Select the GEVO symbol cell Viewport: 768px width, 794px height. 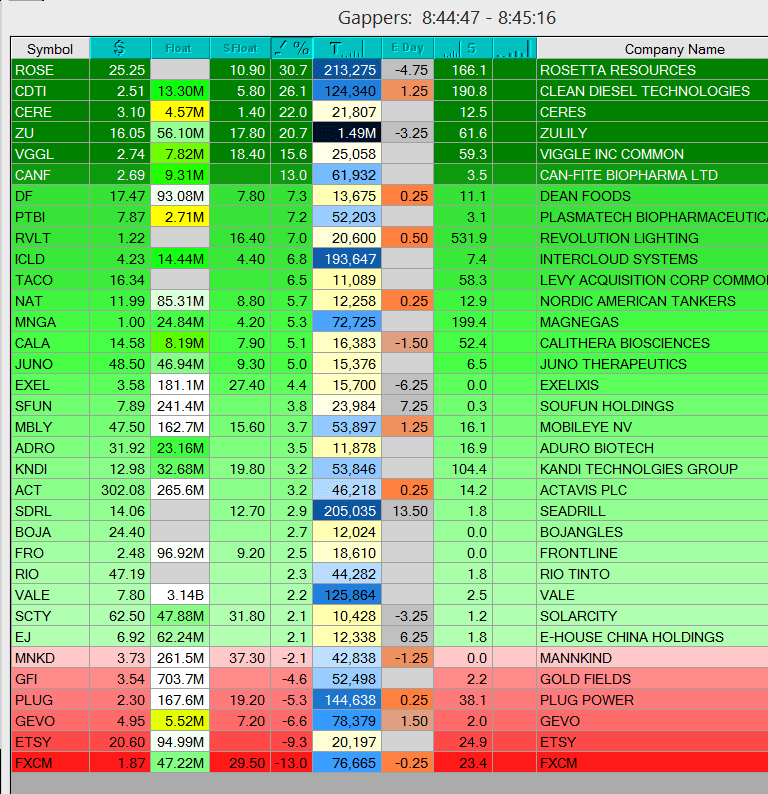[x=51, y=722]
